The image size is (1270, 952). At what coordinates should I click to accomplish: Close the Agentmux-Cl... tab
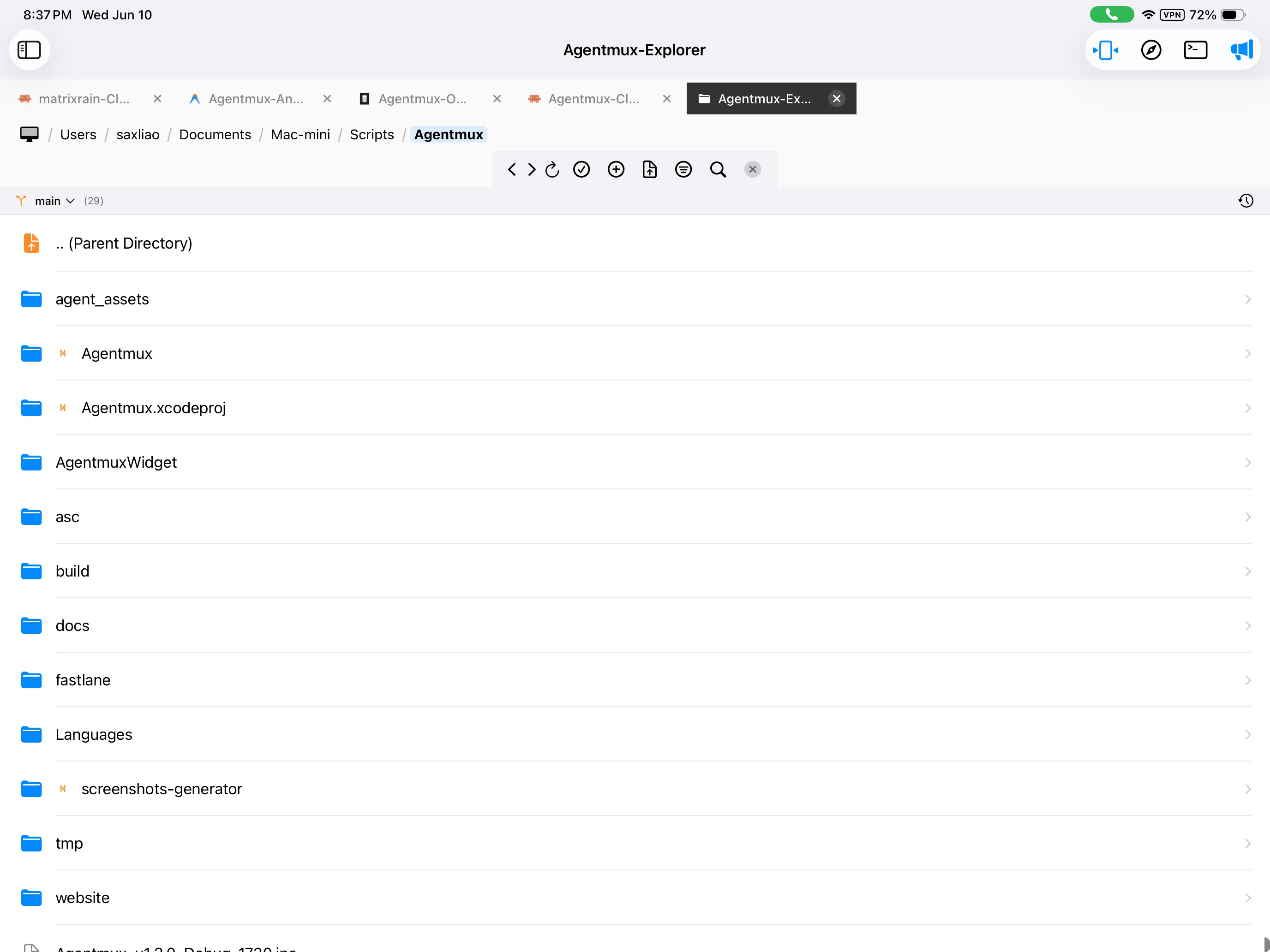(666, 99)
